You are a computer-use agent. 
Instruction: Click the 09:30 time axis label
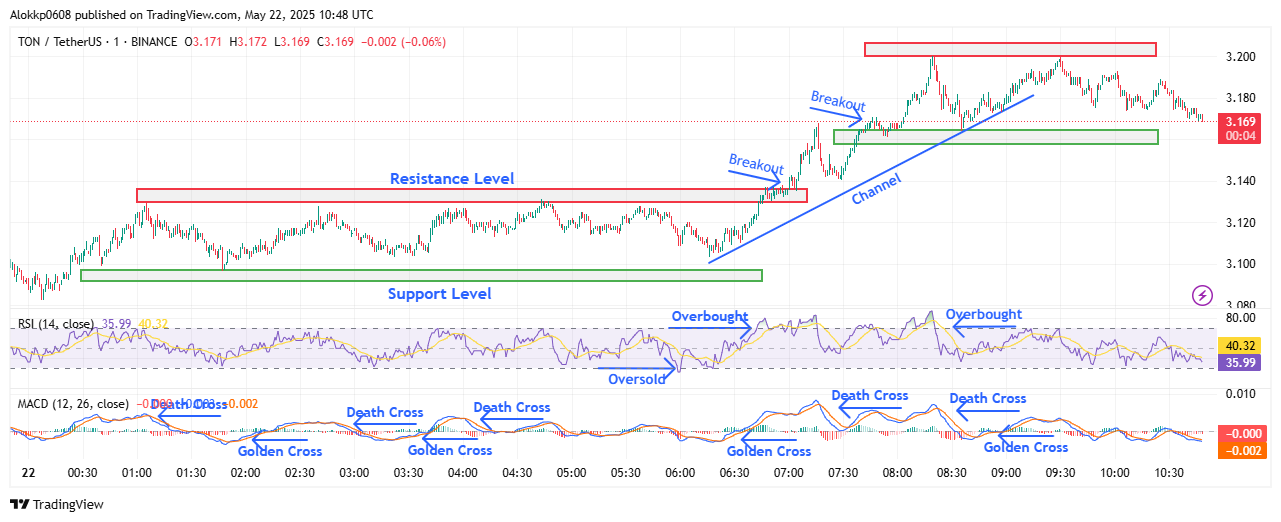(x=1060, y=472)
